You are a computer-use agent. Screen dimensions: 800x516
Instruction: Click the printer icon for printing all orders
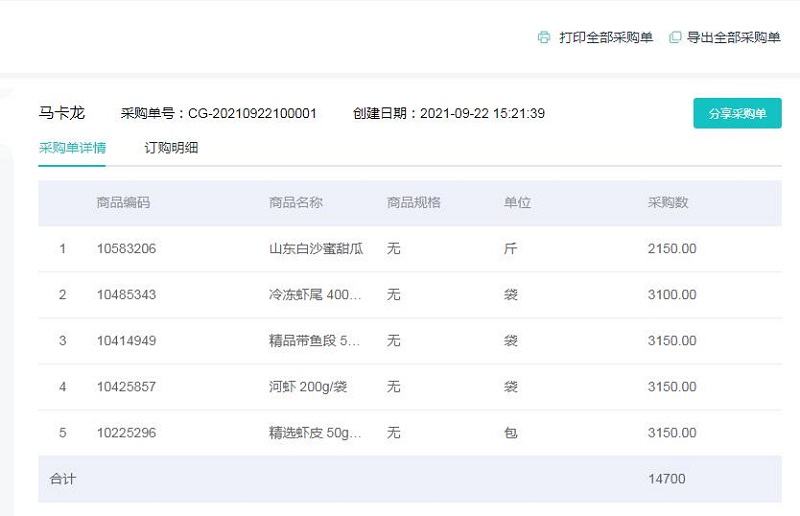coord(544,37)
